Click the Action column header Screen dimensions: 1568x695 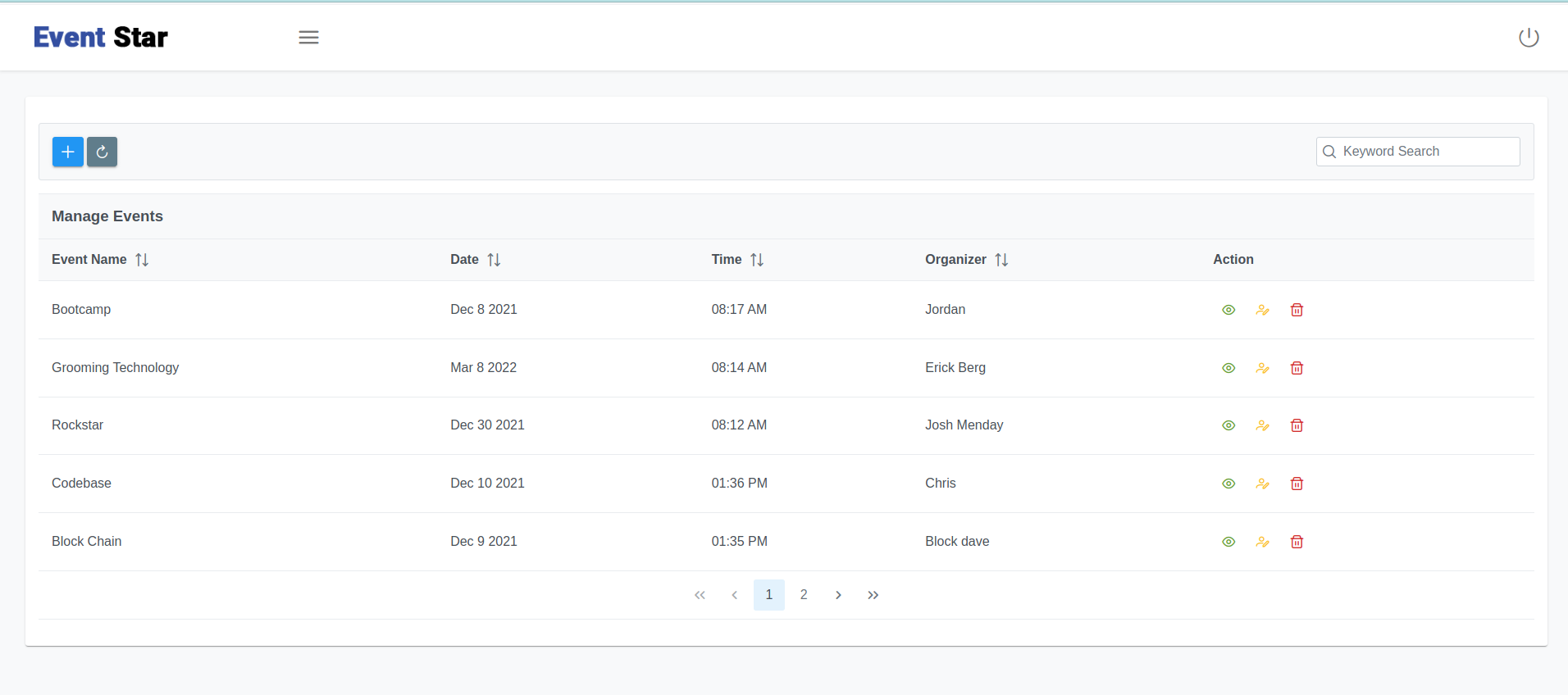coord(1233,260)
